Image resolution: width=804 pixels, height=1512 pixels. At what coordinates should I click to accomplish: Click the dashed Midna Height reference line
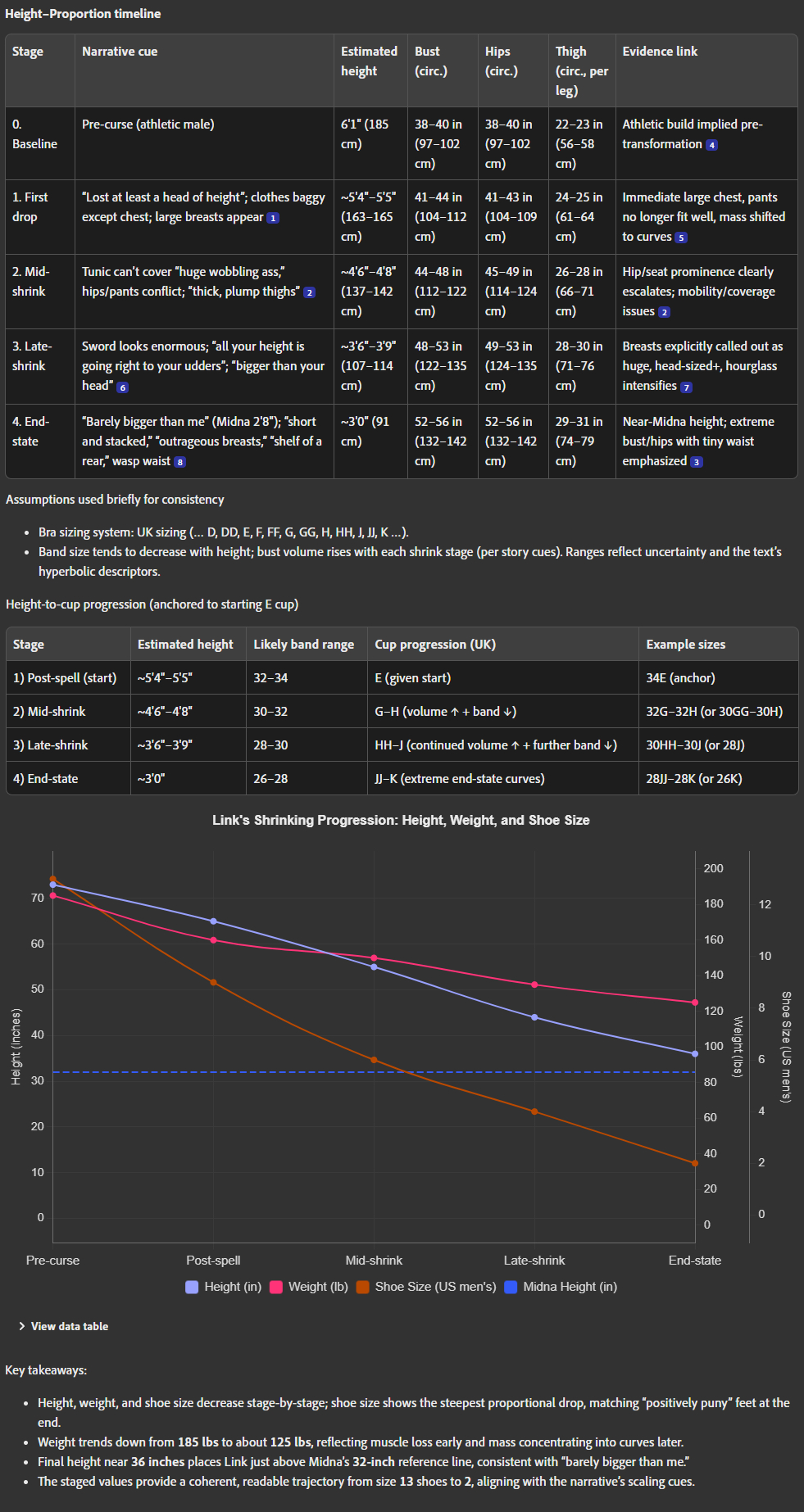(374, 1072)
